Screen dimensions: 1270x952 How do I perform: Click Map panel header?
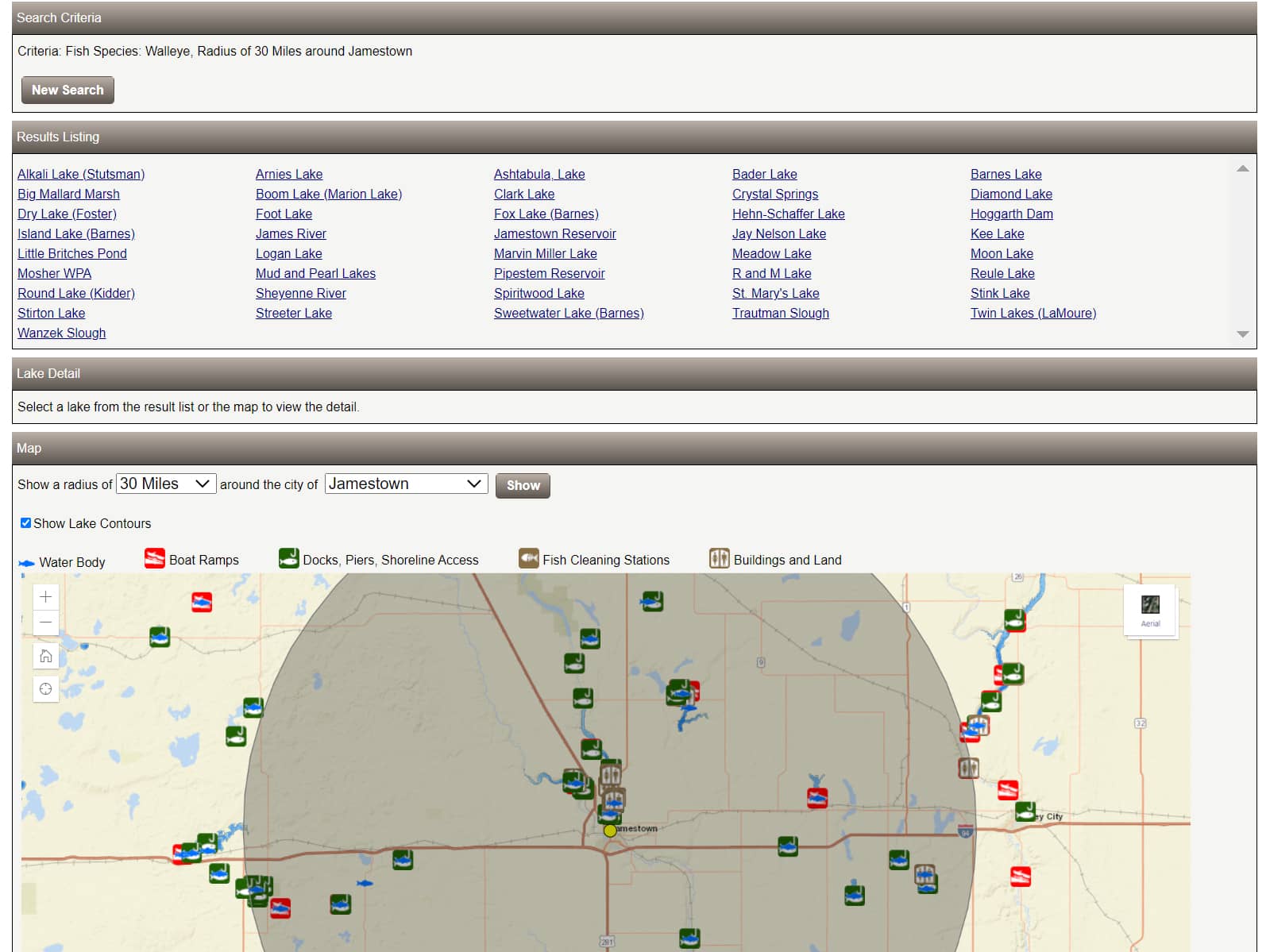pyautogui.click(x=634, y=448)
